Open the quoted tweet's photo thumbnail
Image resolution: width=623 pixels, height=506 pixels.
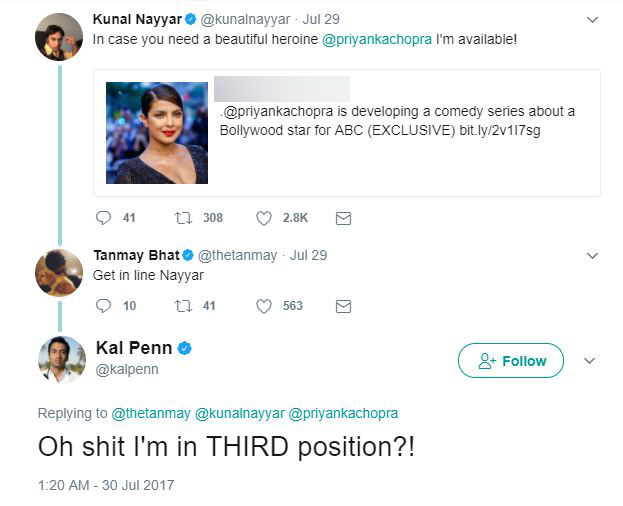(x=157, y=133)
